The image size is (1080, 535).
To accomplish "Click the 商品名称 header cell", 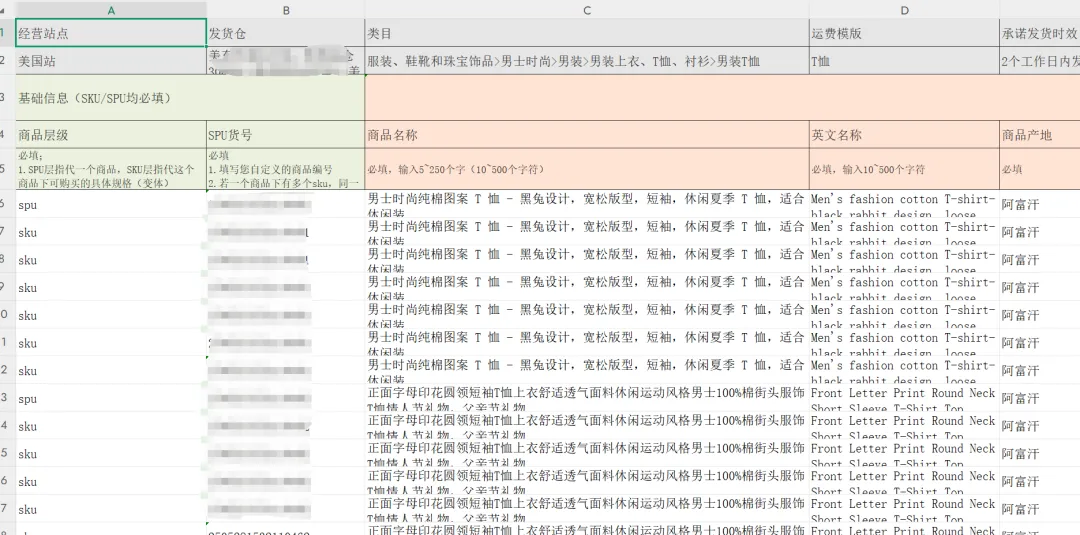I will (587, 135).
